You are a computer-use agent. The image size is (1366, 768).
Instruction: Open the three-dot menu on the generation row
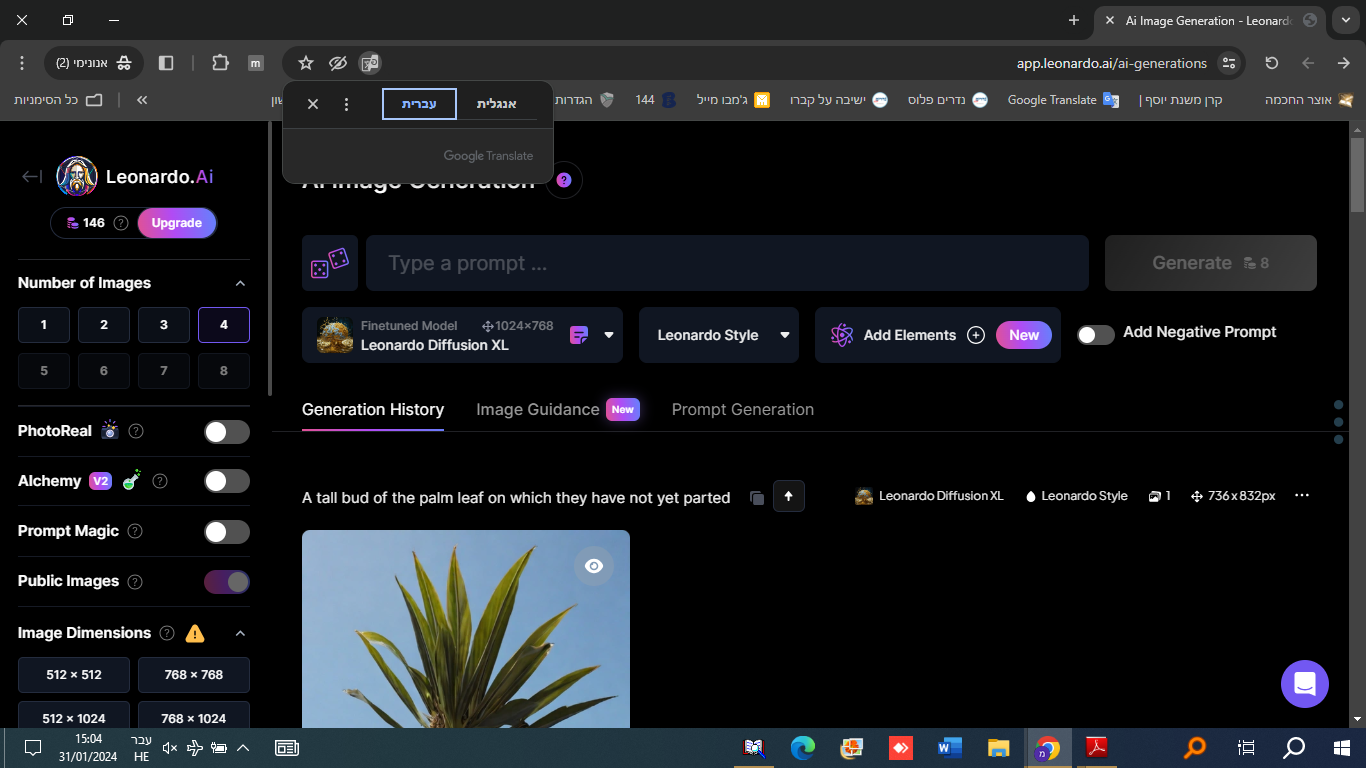coord(1301,495)
